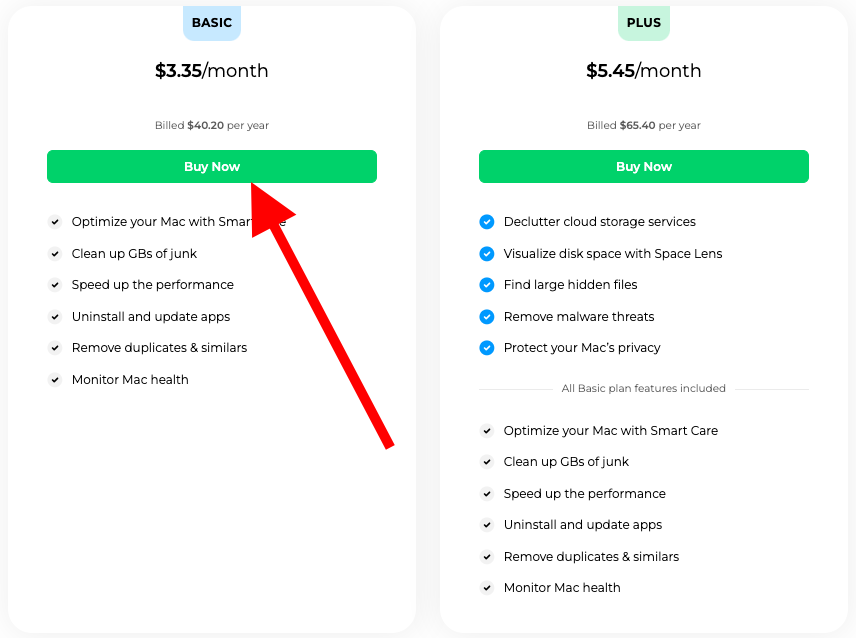Tap blue checkmark next to Protect your Mac's privacy
Image resolution: width=856 pixels, height=638 pixels.
[487, 348]
